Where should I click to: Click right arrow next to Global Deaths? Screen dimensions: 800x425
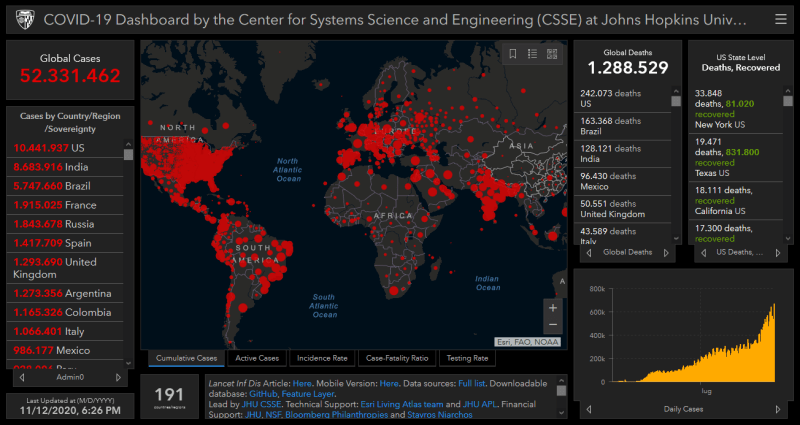661,252
